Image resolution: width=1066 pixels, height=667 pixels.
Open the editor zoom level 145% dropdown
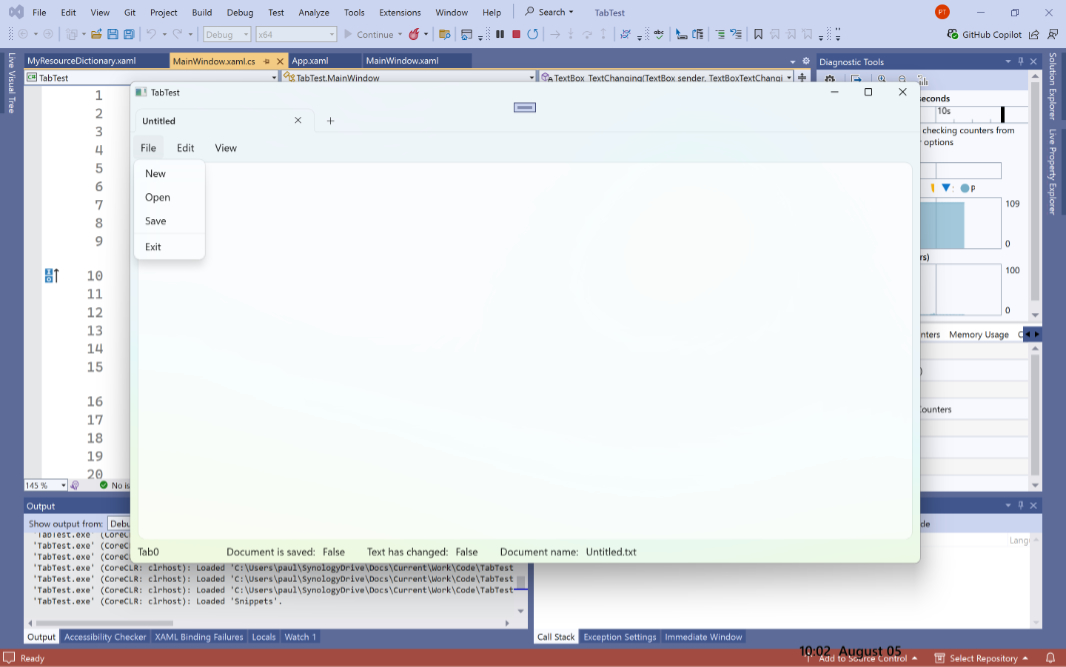[x=63, y=485]
